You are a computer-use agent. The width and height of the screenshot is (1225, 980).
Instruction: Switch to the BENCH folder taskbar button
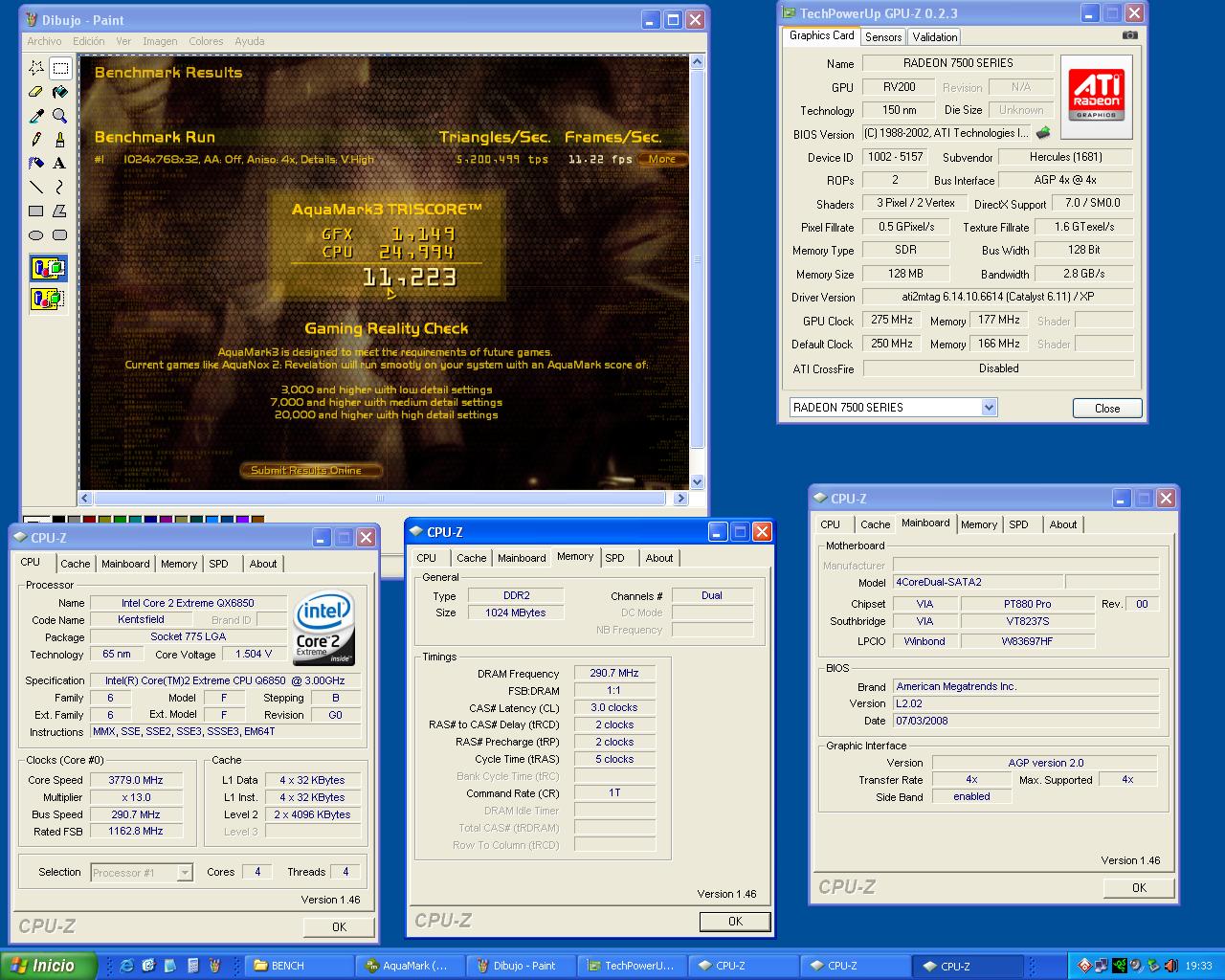click(300, 966)
